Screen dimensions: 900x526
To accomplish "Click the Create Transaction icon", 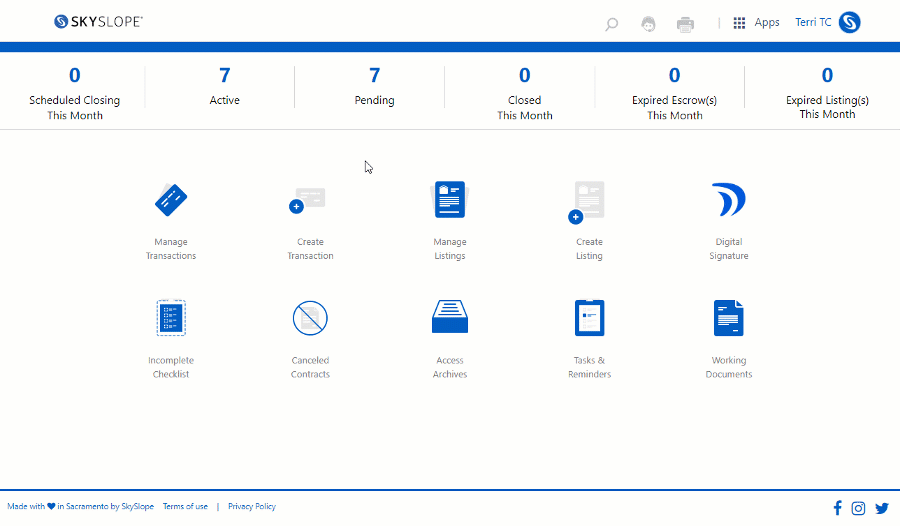I will [x=308, y=200].
